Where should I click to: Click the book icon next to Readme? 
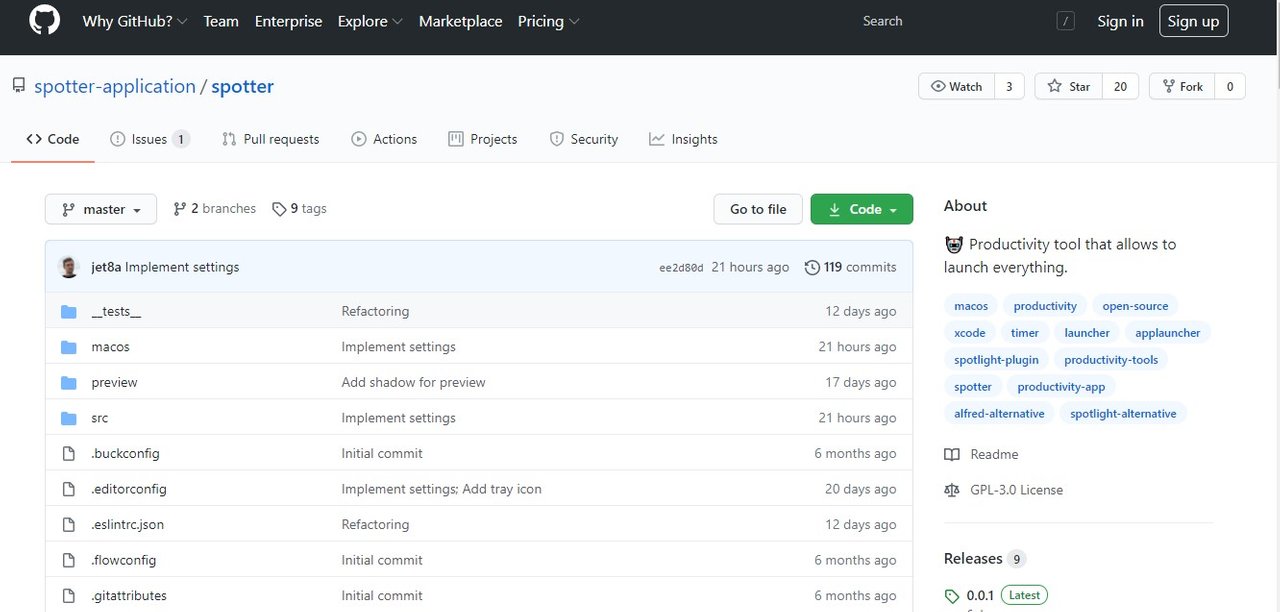click(952, 454)
